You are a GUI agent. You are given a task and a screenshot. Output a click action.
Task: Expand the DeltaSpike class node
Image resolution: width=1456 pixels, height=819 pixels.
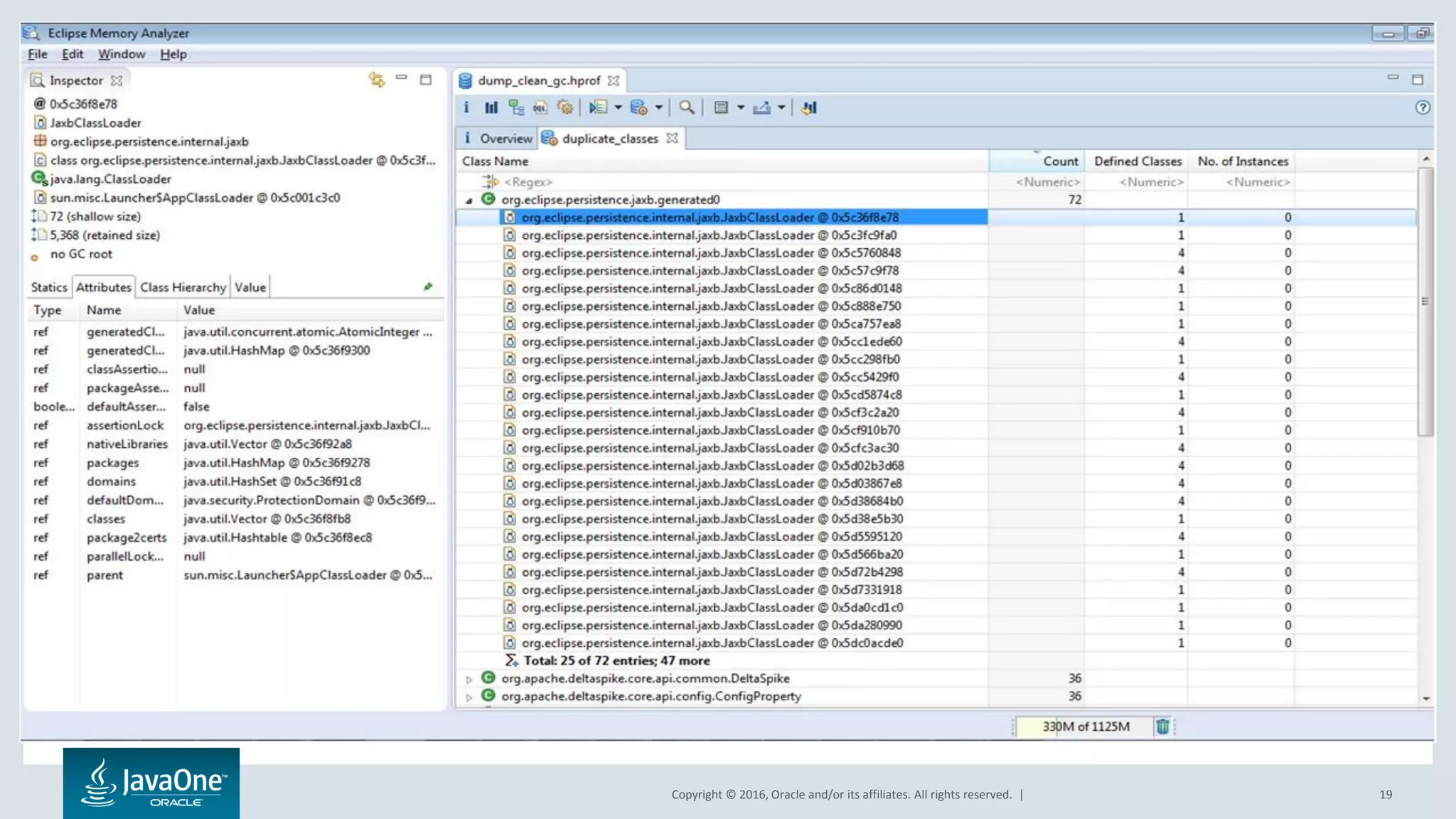(x=469, y=680)
